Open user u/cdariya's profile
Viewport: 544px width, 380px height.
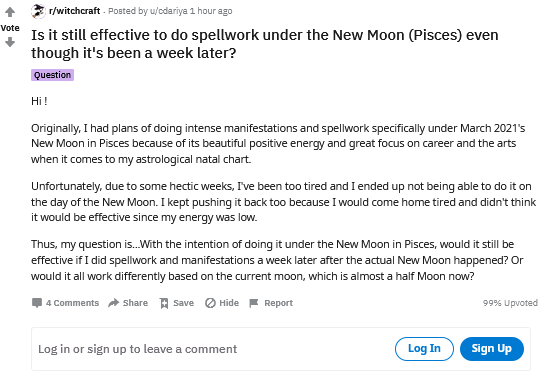pos(169,11)
